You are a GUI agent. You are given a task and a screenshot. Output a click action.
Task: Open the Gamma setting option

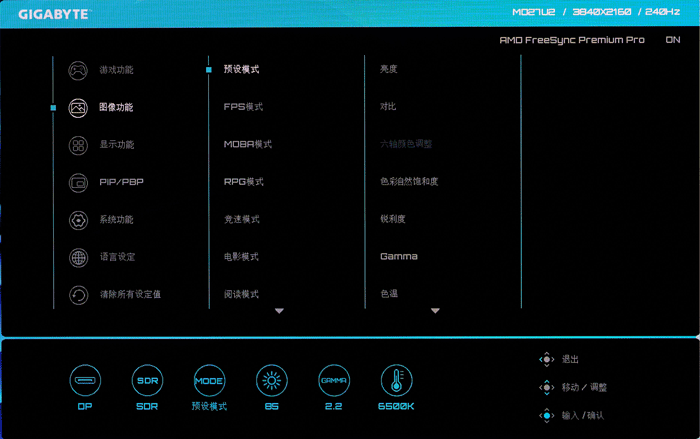click(399, 257)
